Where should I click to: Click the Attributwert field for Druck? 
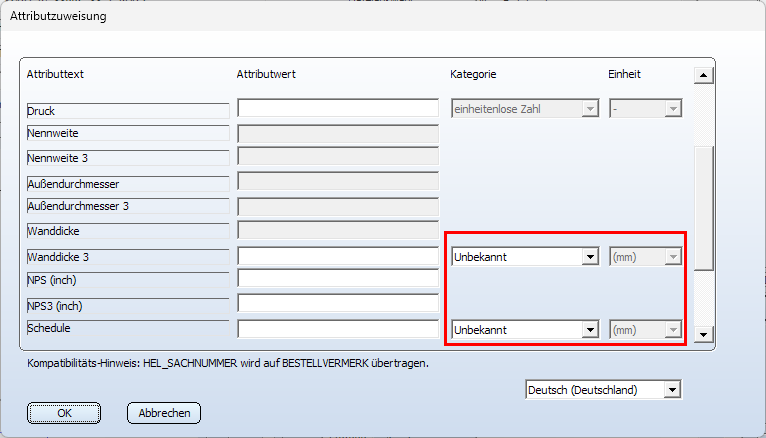[338, 108]
